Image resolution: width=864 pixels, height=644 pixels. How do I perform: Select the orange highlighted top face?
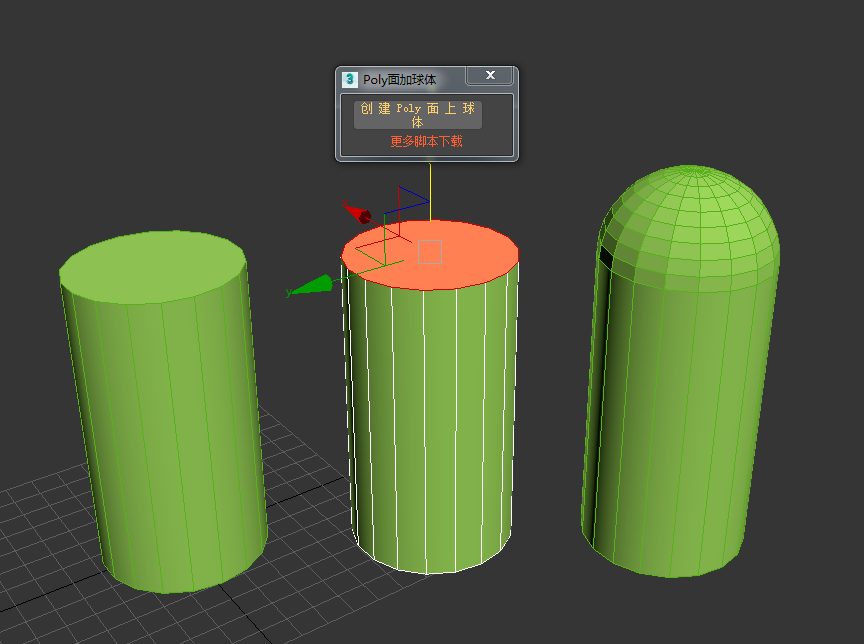[470, 262]
